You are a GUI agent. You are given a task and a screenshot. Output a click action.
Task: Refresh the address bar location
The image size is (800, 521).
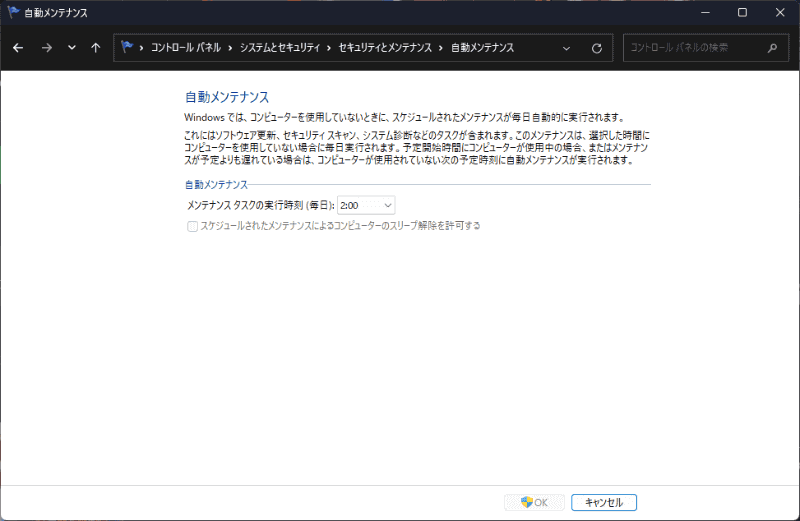tap(596, 48)
